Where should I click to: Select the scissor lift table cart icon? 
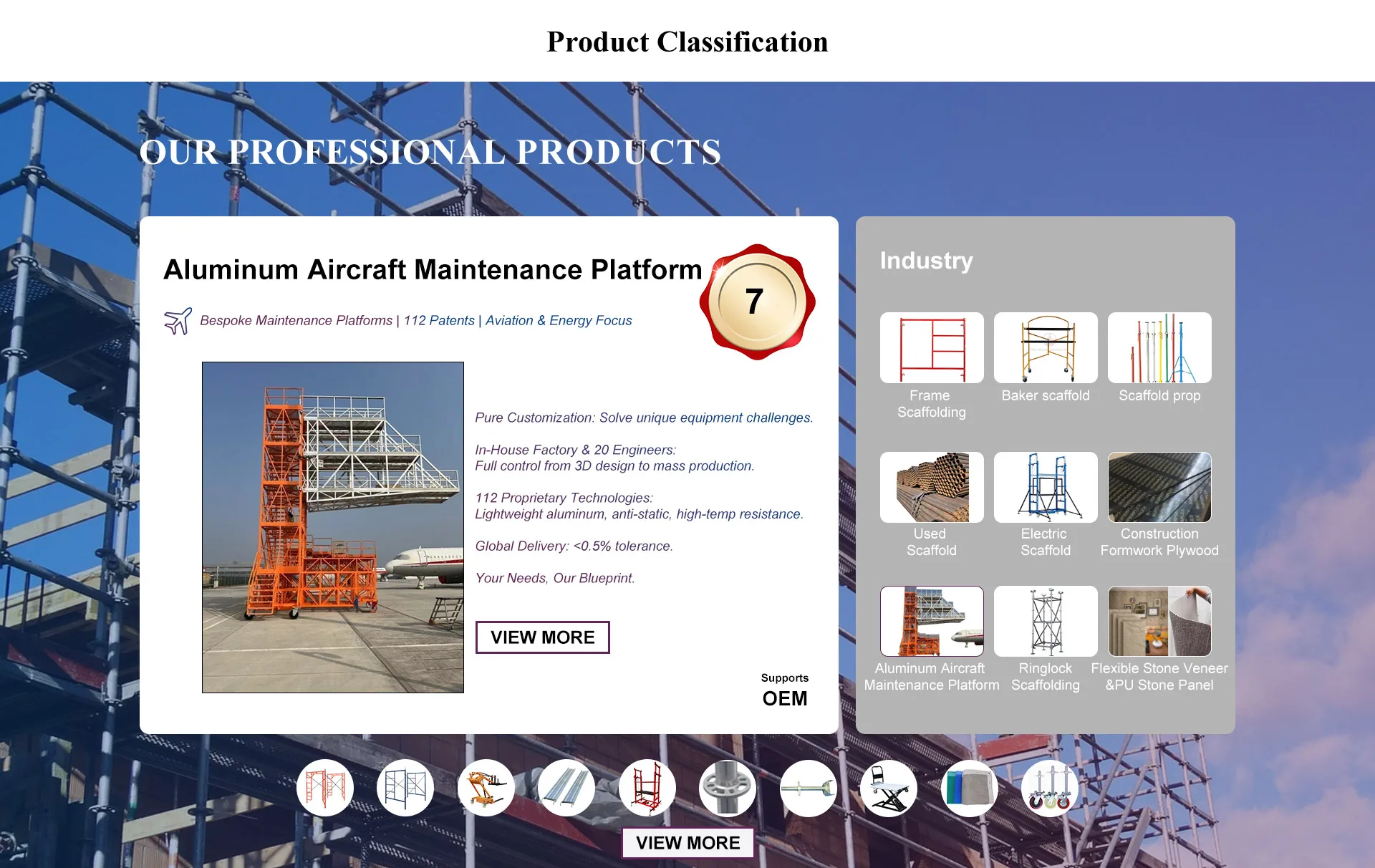tap(889, 789)
